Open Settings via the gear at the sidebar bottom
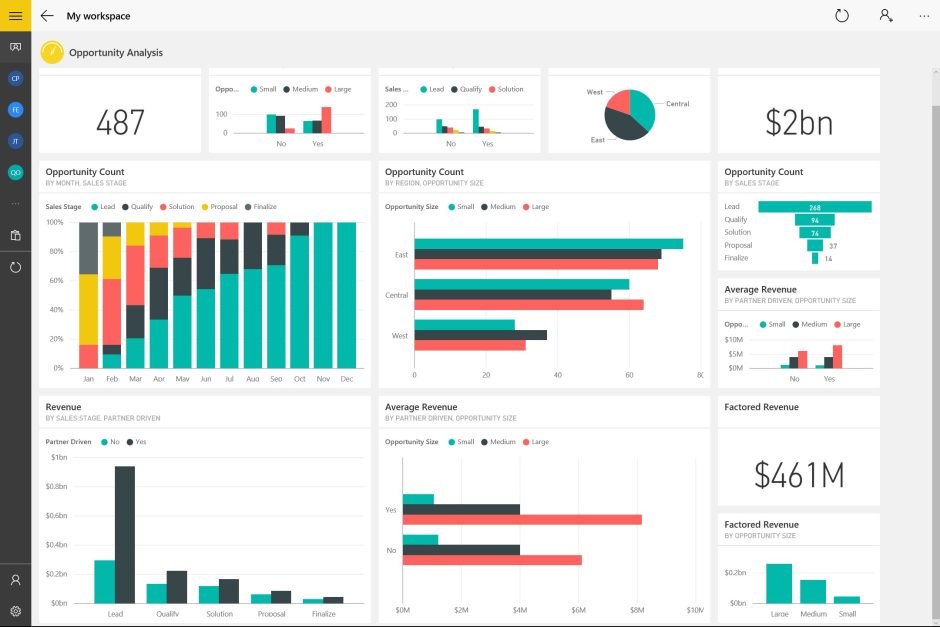 tap(15, 608)
